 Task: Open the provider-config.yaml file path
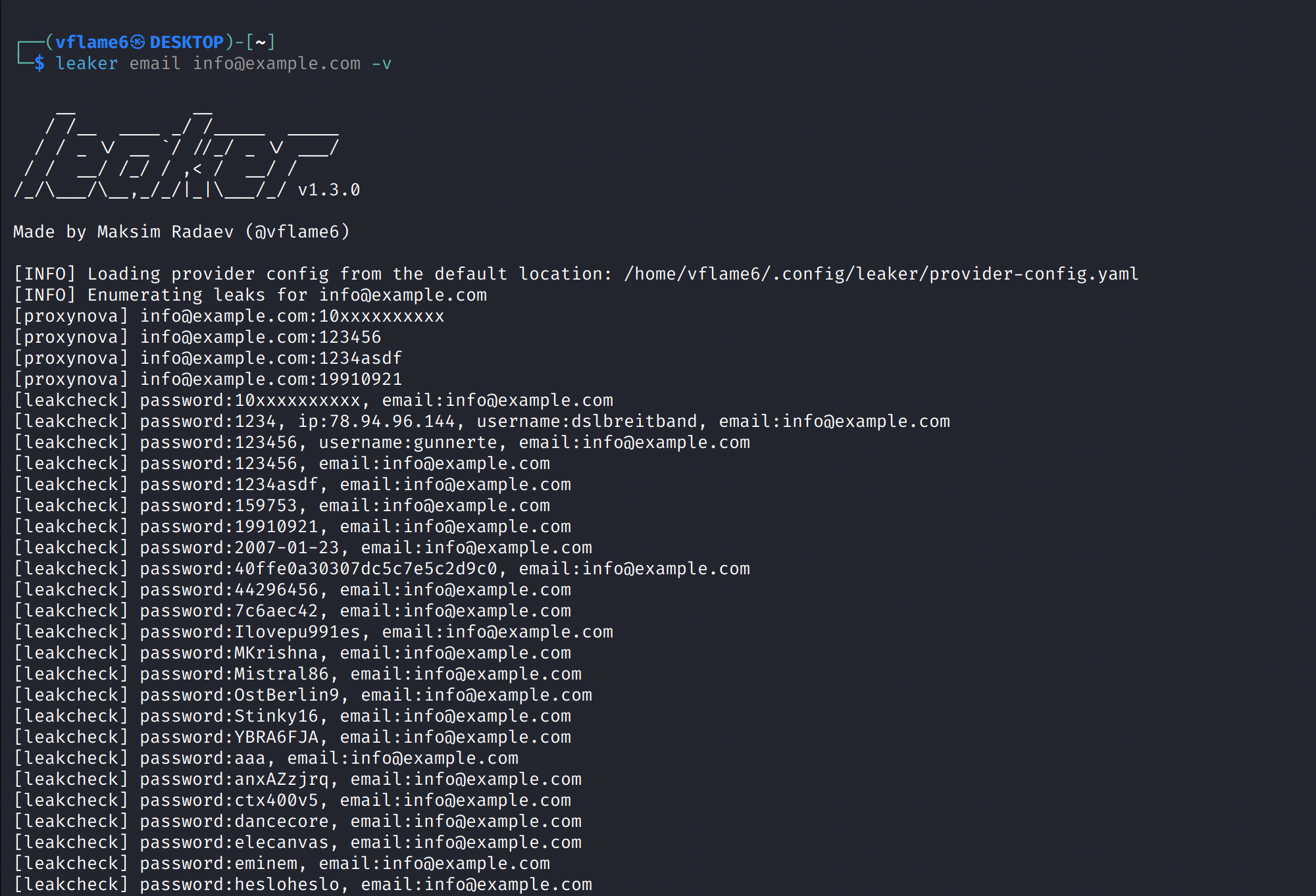(881, 274)
